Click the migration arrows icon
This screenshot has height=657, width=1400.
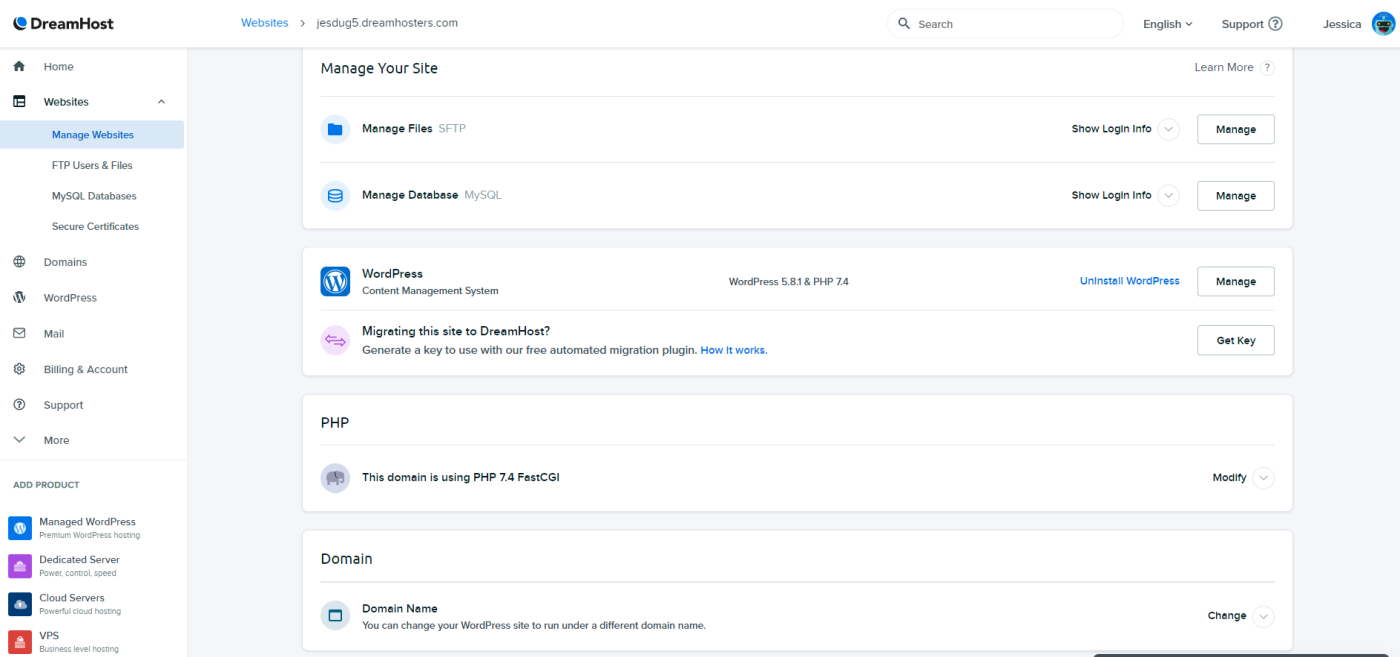tap(335, 340)
